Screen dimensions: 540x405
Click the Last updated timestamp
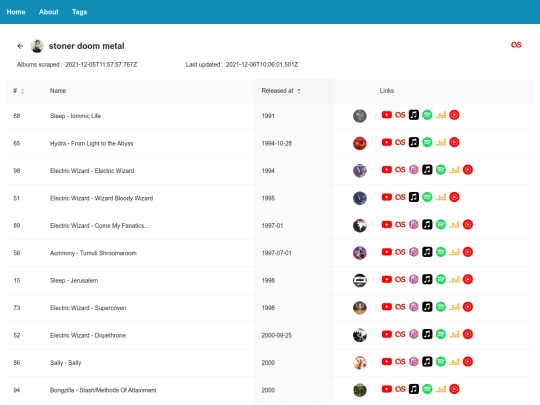[262, 64]
